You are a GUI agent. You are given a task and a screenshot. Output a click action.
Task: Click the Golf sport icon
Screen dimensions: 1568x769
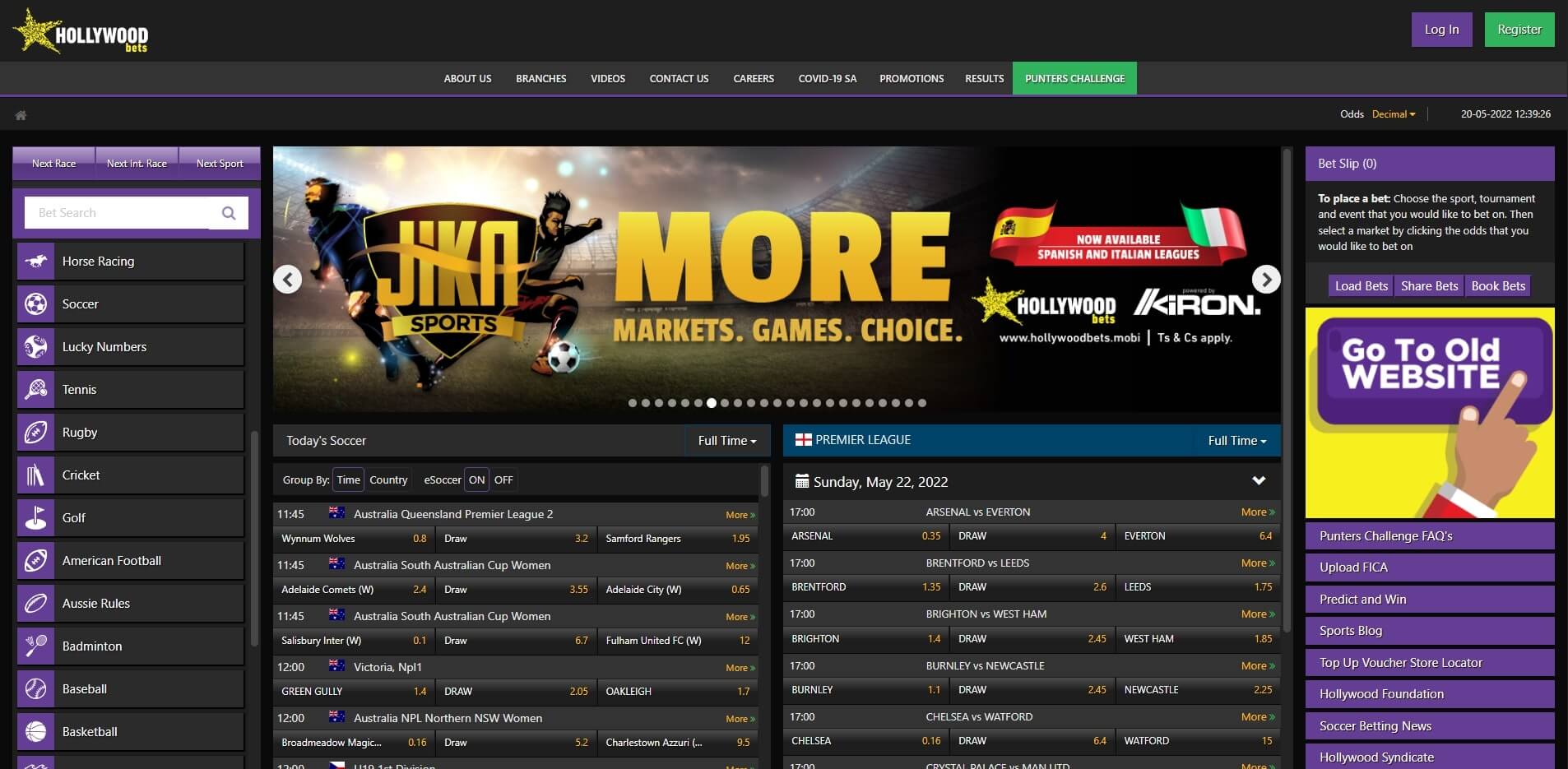(x=35, y=517)
